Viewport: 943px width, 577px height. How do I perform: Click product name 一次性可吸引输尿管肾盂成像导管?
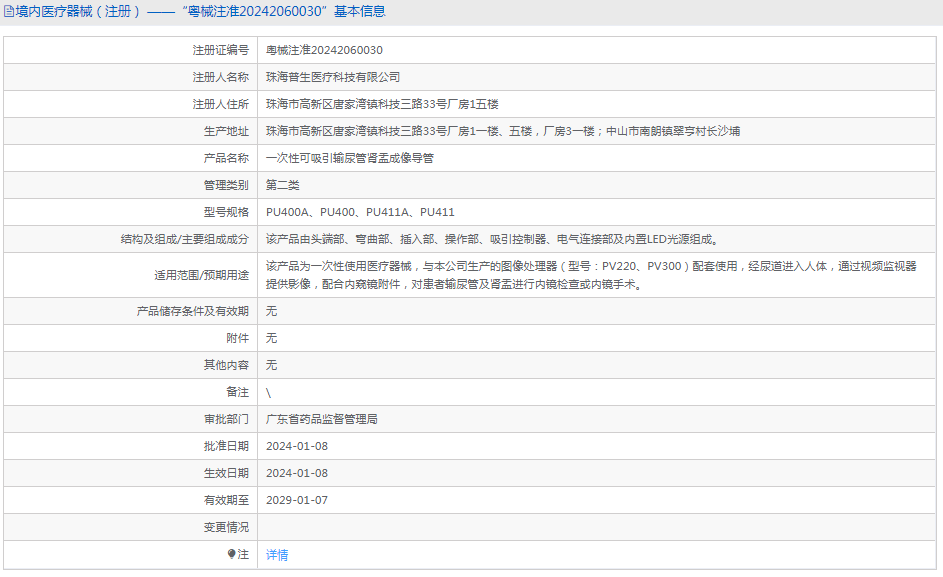(x=349, y=158)
